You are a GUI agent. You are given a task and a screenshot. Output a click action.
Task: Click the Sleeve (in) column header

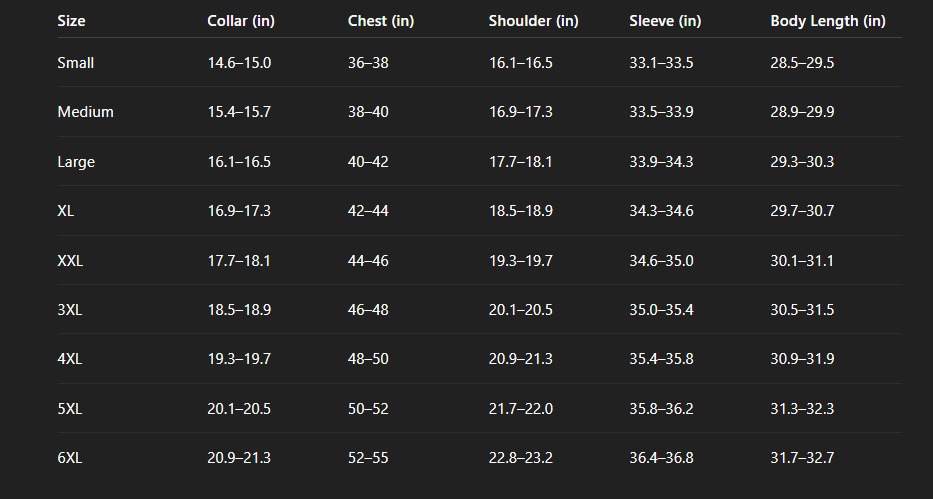[x=665, y=21]
